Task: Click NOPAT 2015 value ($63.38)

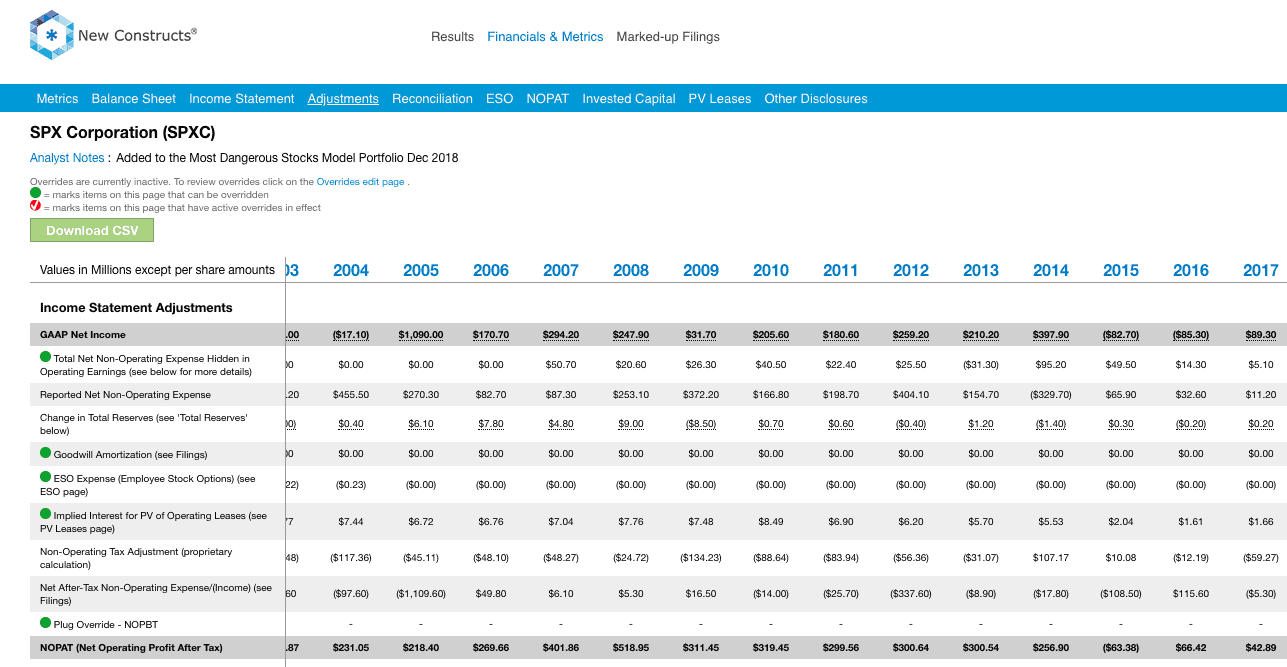Action: 1121,648
